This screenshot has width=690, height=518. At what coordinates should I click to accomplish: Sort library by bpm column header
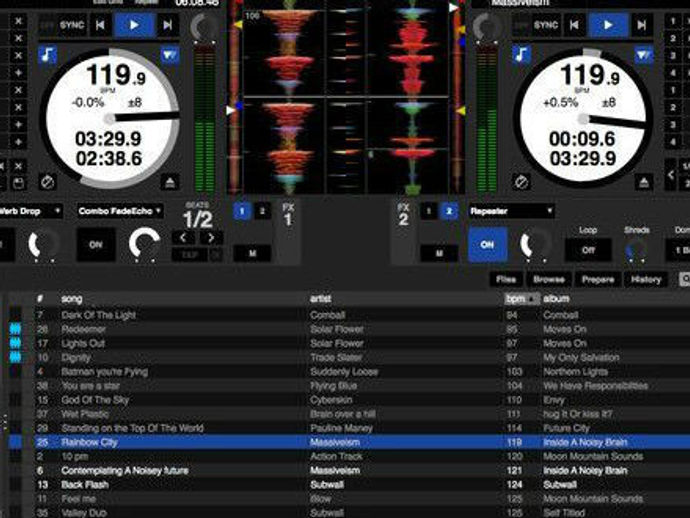click(x=521, y=299)
